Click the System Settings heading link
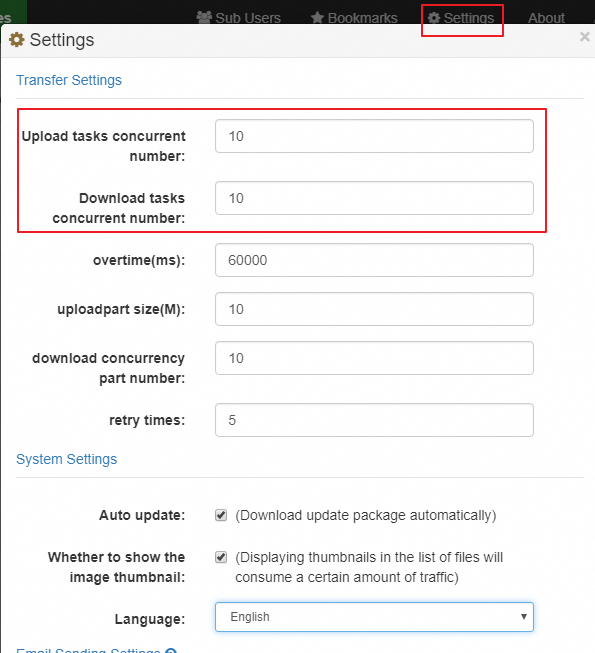This screenshot has width=595, height=653. 67,459
